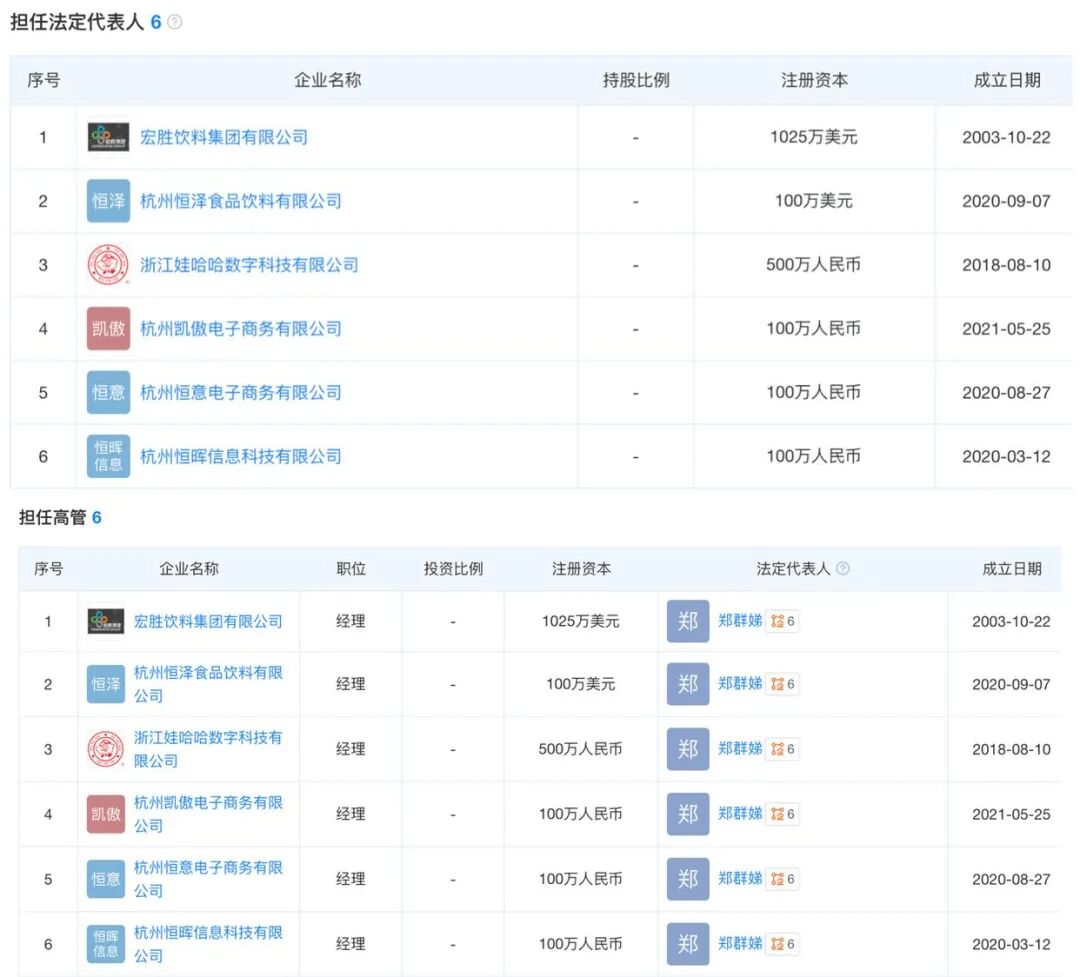Click the 郑 avatar in the 浙江娃哈哈数字科技 executive row
1080x977 pixels.
(x=688, y=749)
